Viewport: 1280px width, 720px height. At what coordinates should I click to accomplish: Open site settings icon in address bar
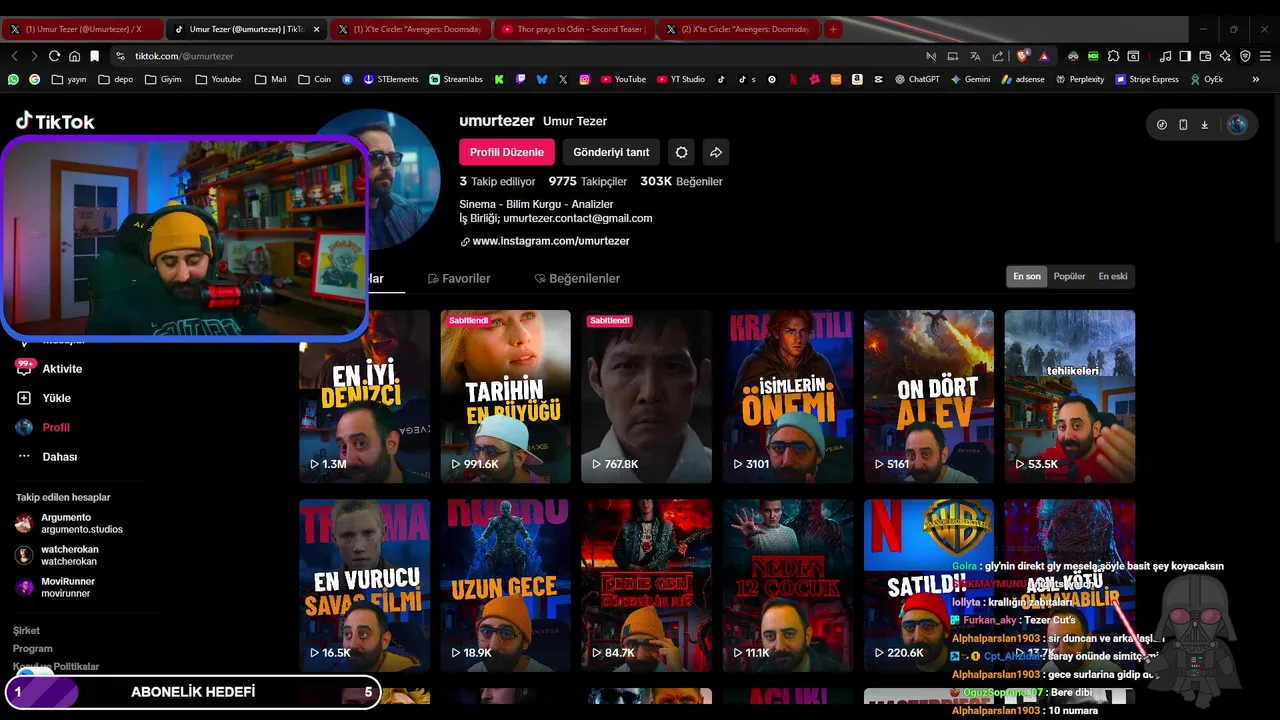pos(121,56)
